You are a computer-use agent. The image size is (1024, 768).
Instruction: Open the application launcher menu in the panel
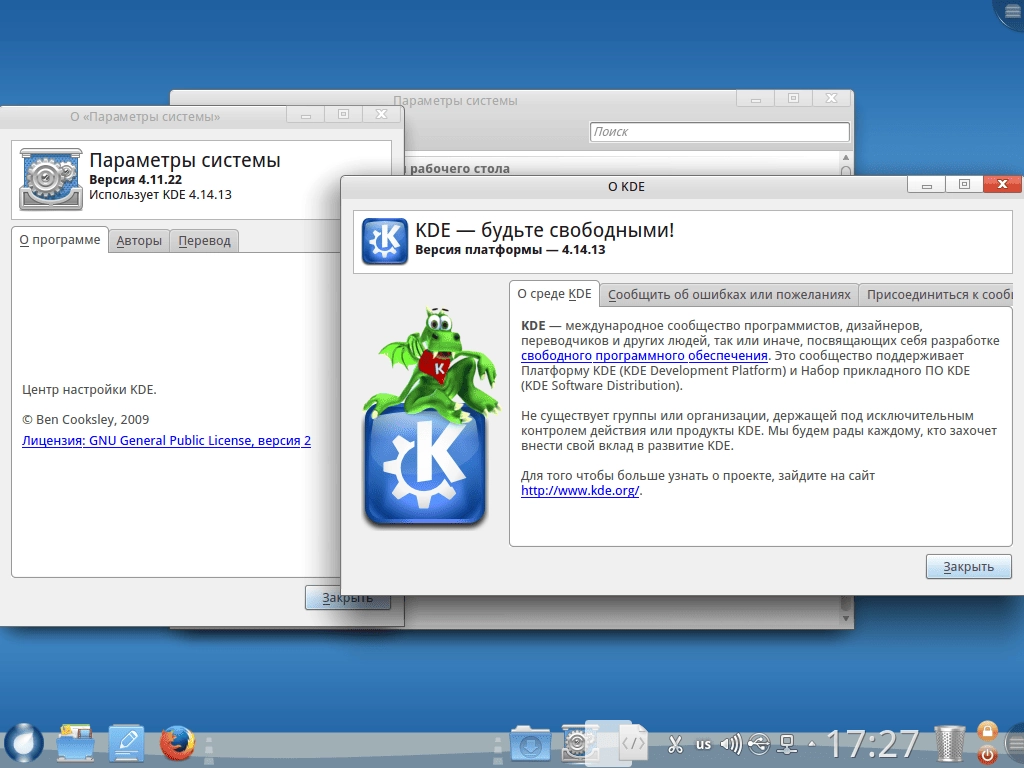(x=24, y=743)
